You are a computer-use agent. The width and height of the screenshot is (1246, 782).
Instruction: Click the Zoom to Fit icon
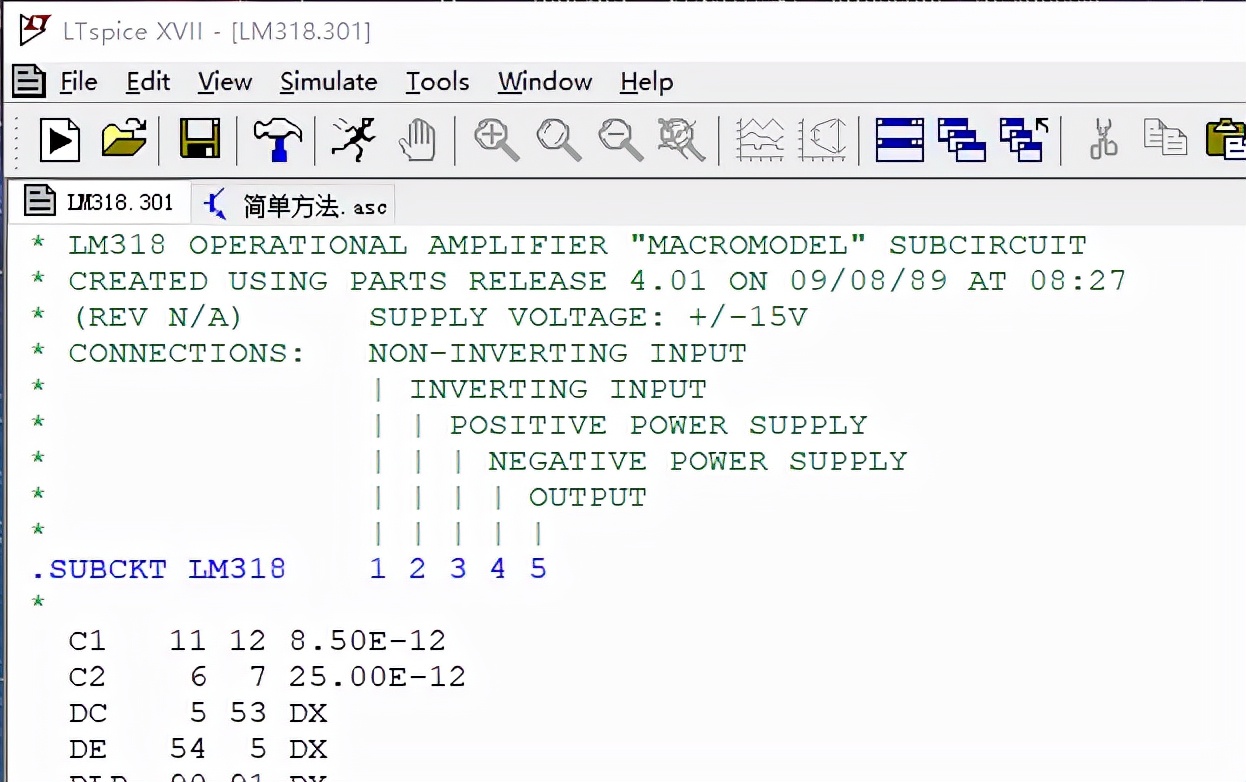[681, 139]
